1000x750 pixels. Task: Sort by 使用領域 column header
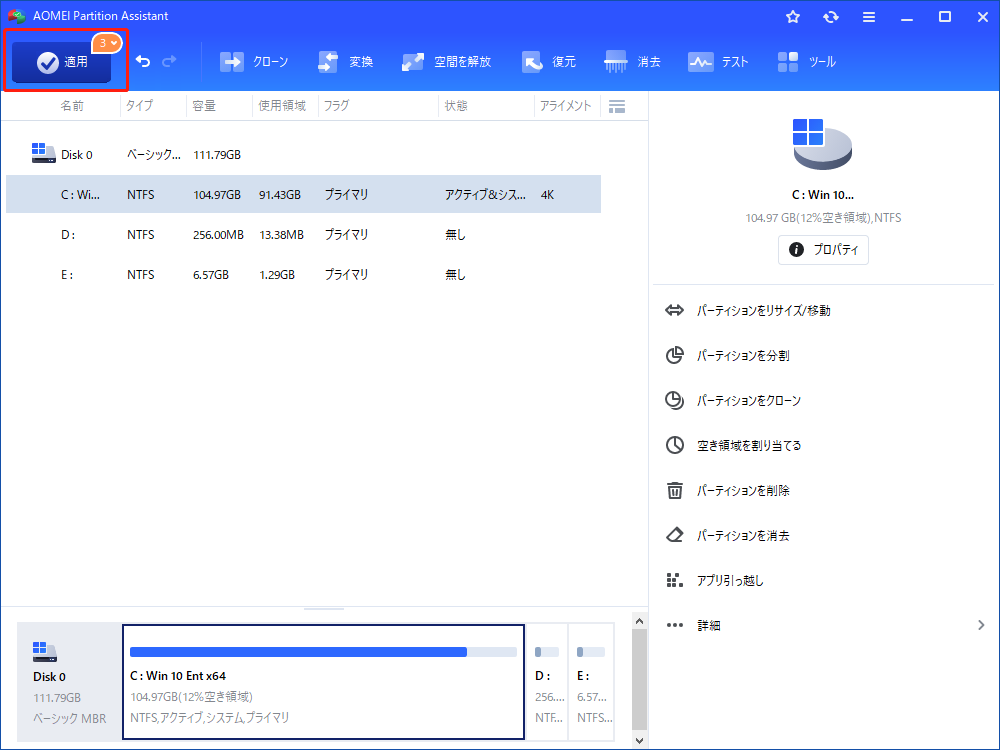coord(282,106)
